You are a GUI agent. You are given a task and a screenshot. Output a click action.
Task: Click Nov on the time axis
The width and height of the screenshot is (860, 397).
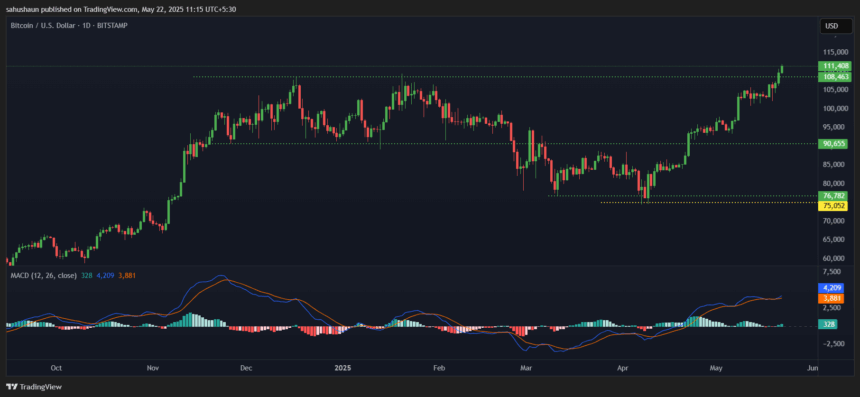pyautogui.click(x=153, y=368)
